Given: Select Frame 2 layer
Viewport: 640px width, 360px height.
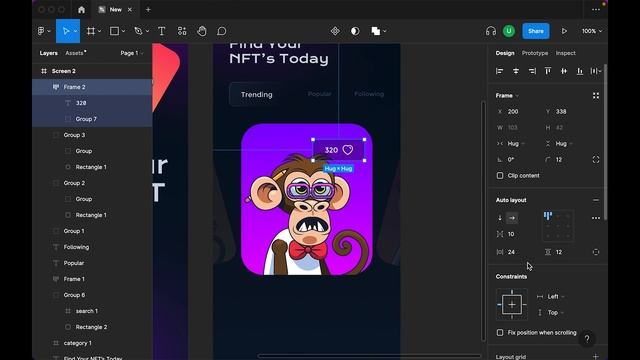Looking at the screenshot, I should pyautogui.click(x=92, y=87).
